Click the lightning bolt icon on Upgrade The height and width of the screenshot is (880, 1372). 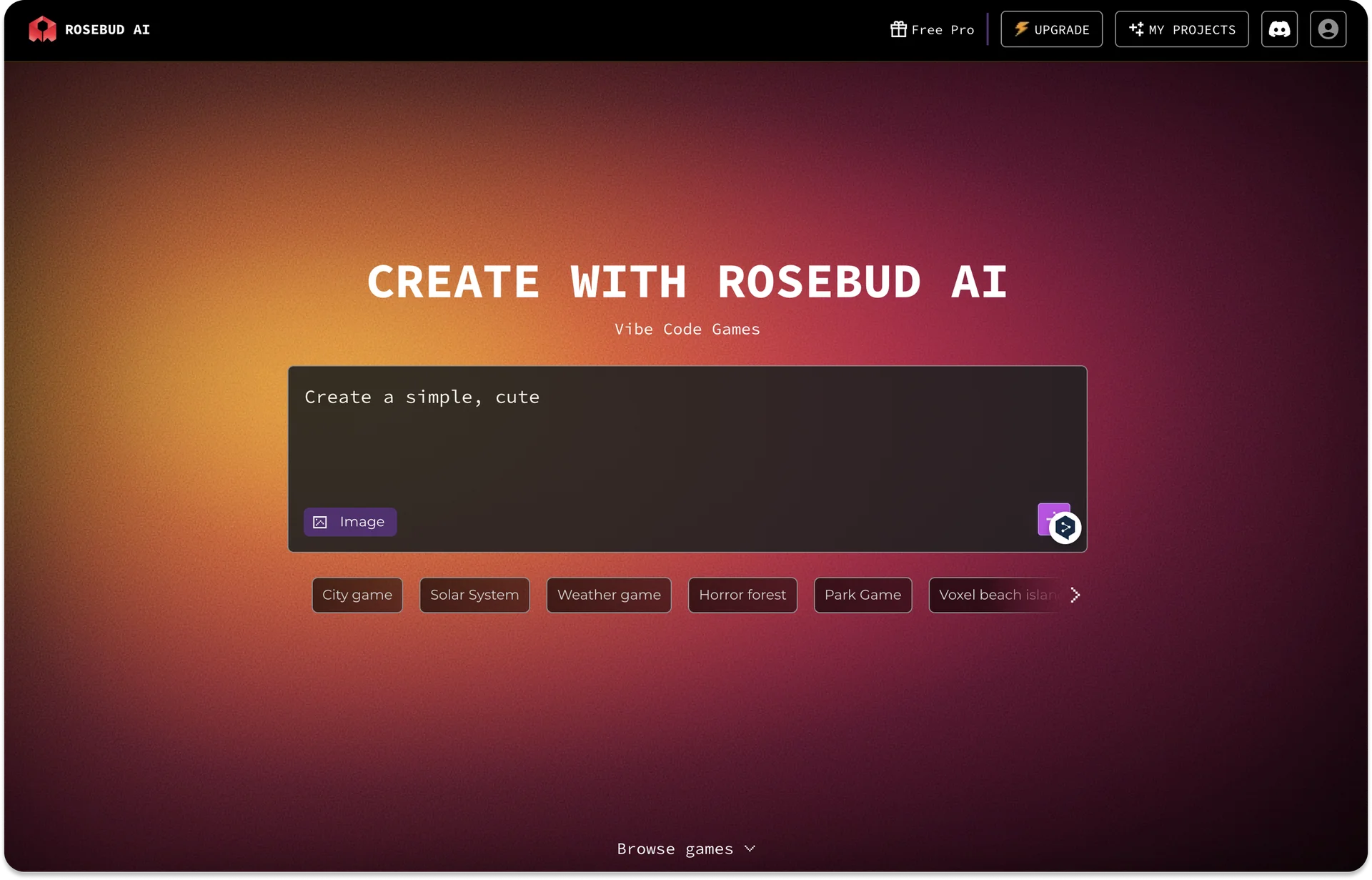pyautogui.click(x=1022, y=29)
